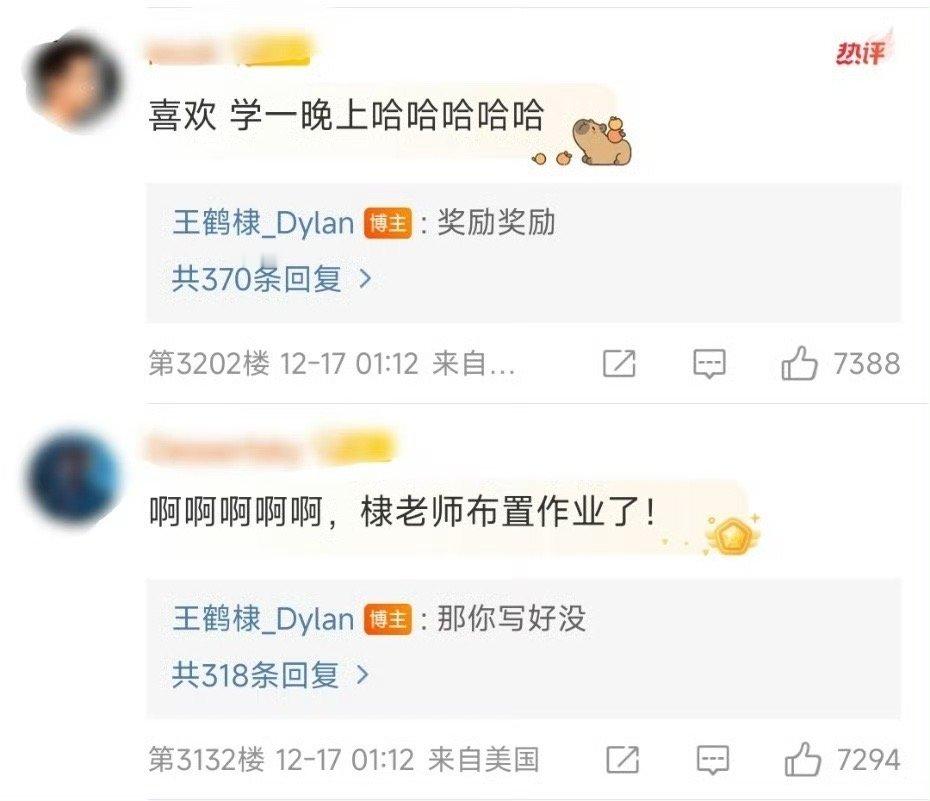Tap the reply icon on second comment
Screen dimensions: 930x801
[712, 759]
